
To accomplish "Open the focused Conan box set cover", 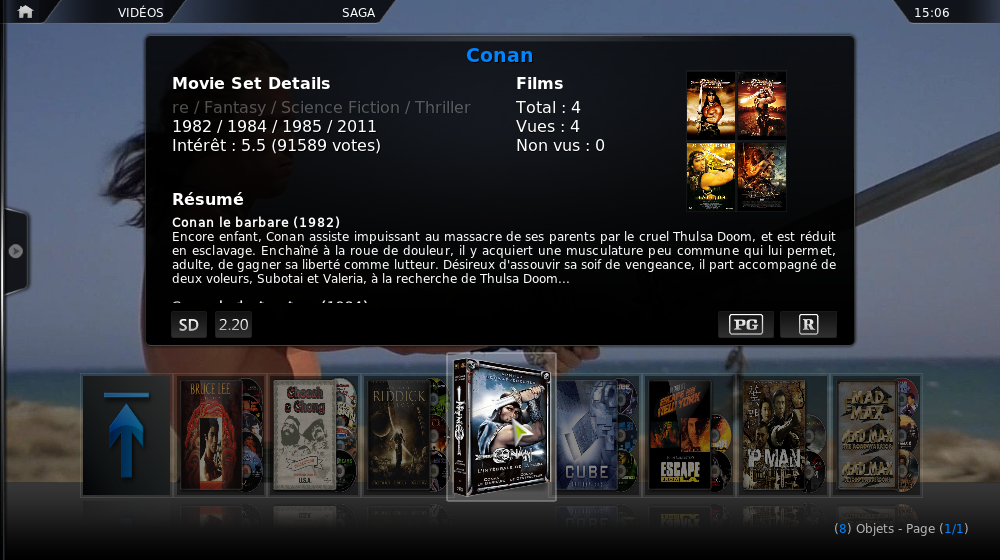I will point(501,427).
